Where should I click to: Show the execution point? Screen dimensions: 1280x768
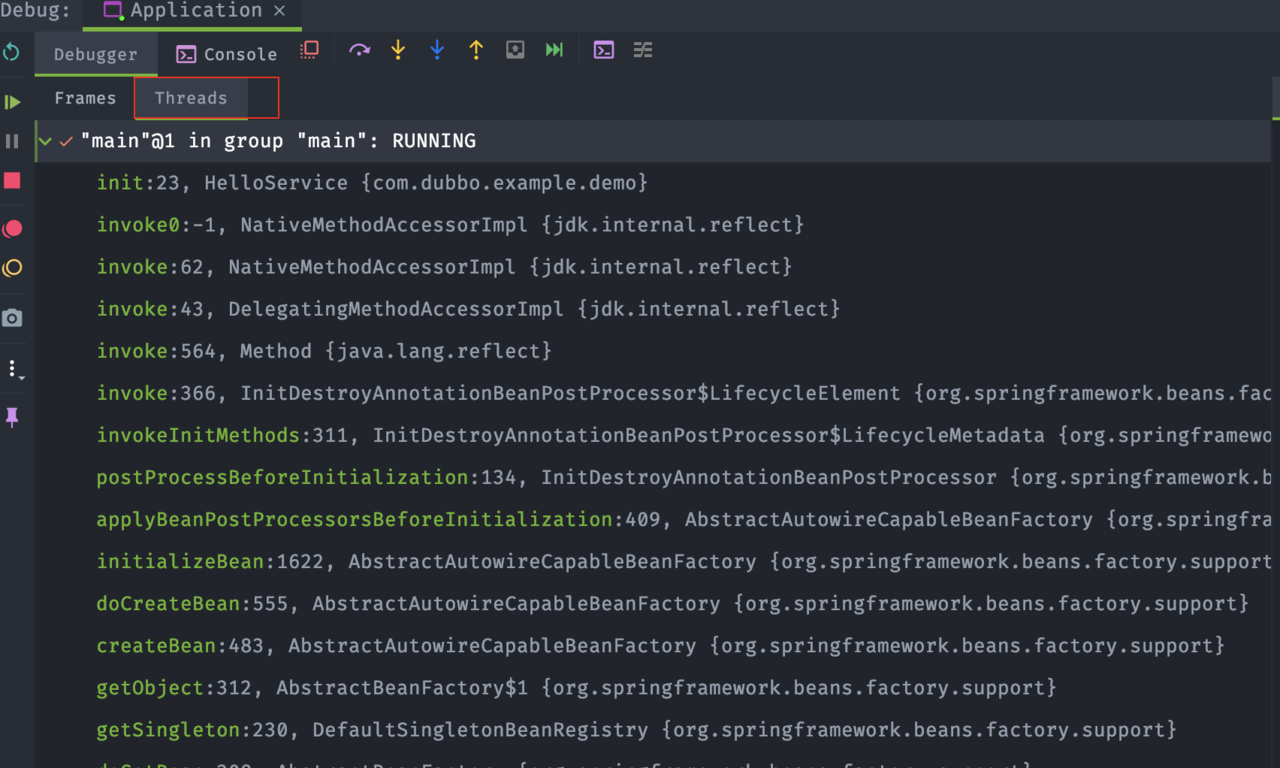click(x=309, y=50)
